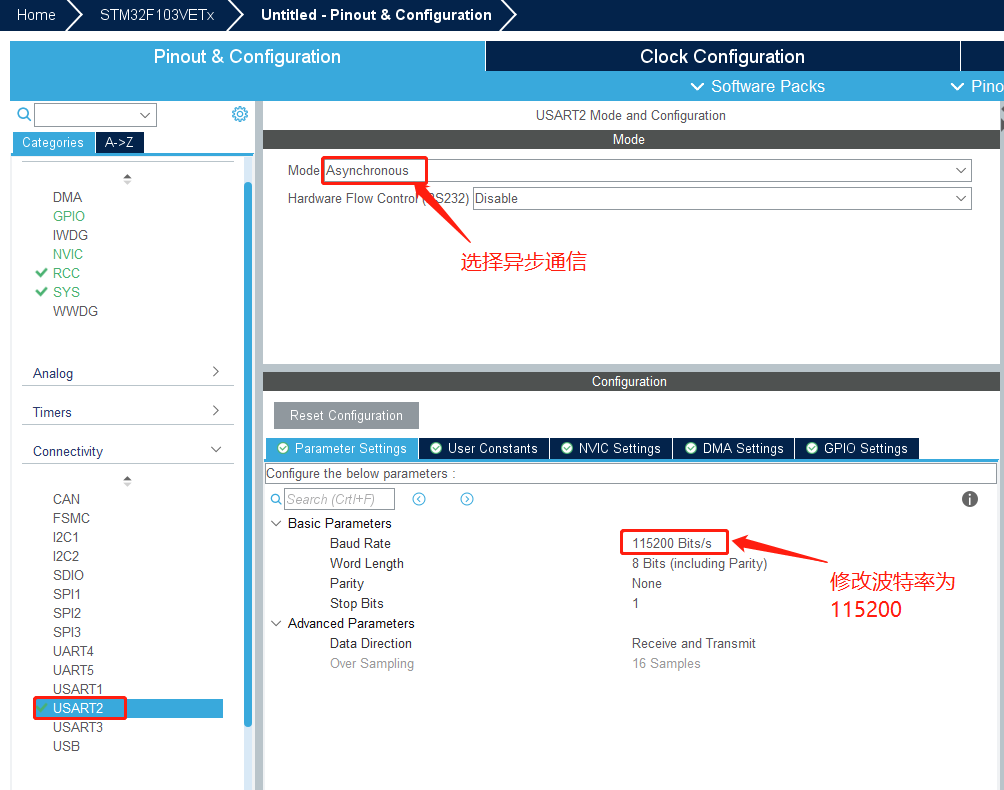Open the categories settings gear icon
This screenshot has width=1004, height=790.
click(239, 114)
